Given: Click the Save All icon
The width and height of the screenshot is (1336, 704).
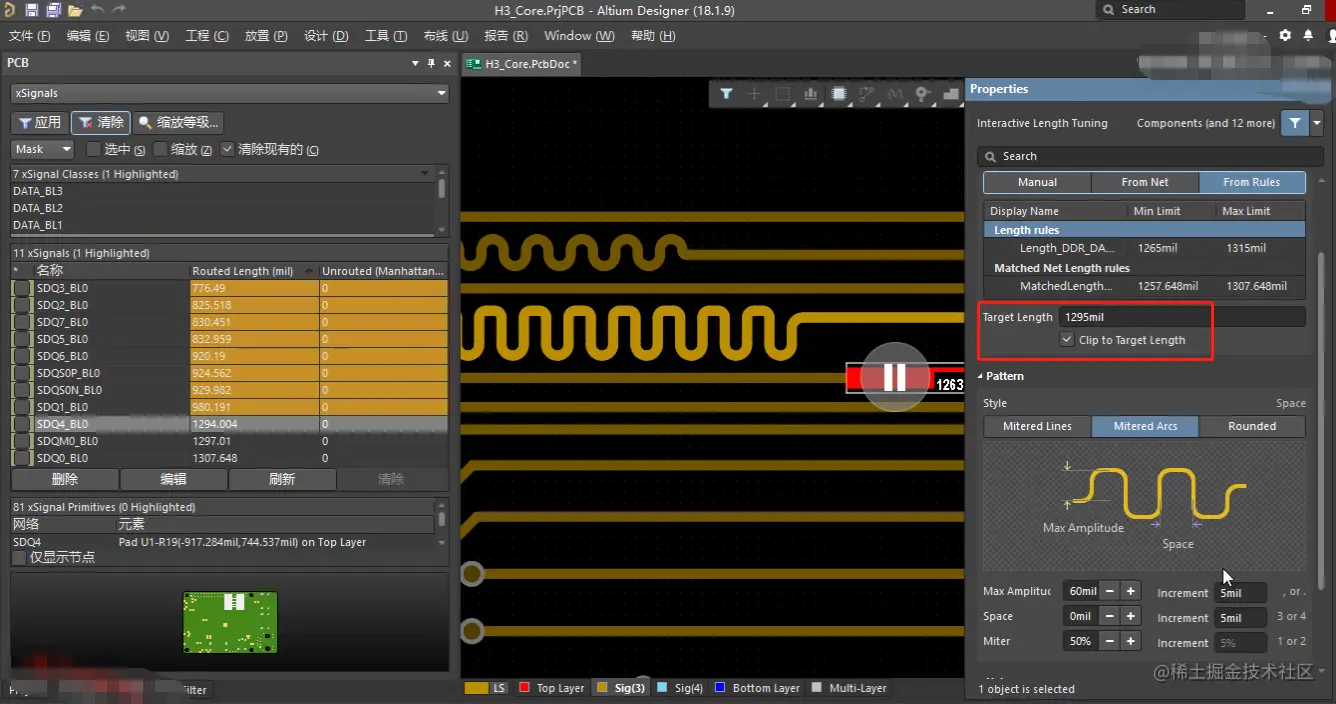Looking at the screenshot, I should click(53, 10).
